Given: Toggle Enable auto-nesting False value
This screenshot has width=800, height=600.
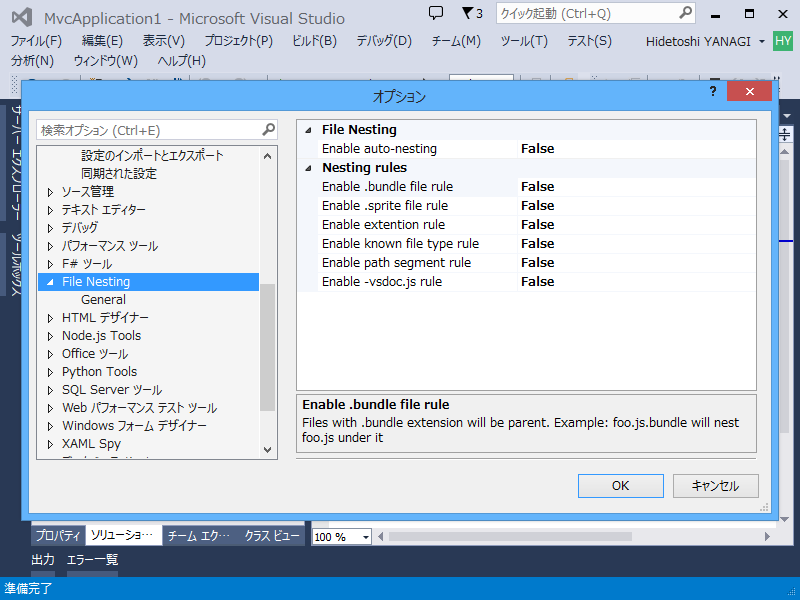Looking at the screenshot, I should 636,148.
